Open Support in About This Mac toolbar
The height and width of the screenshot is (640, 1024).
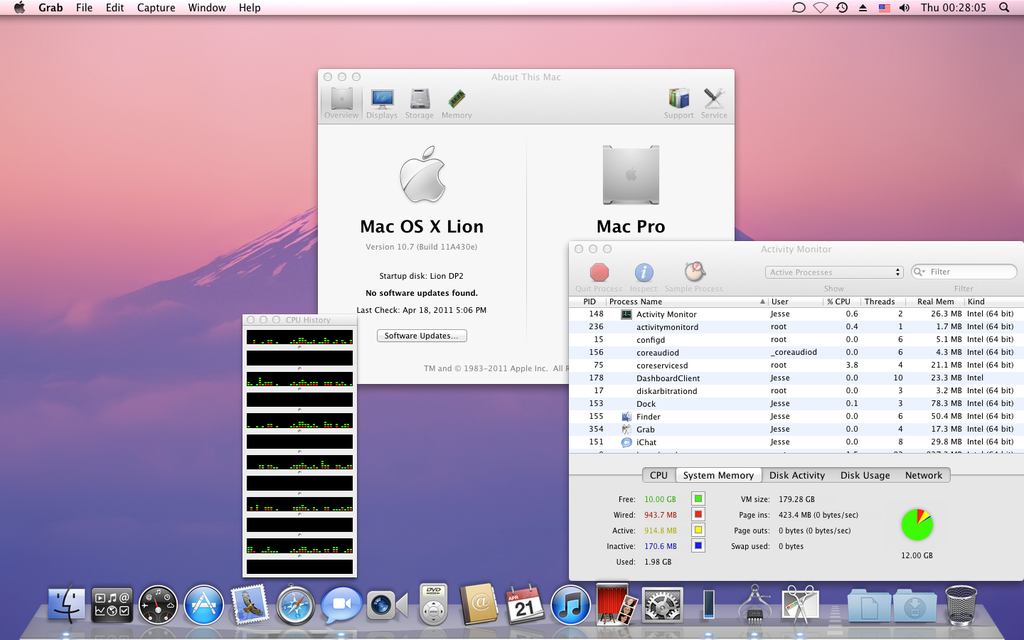(x=679, y=103)
